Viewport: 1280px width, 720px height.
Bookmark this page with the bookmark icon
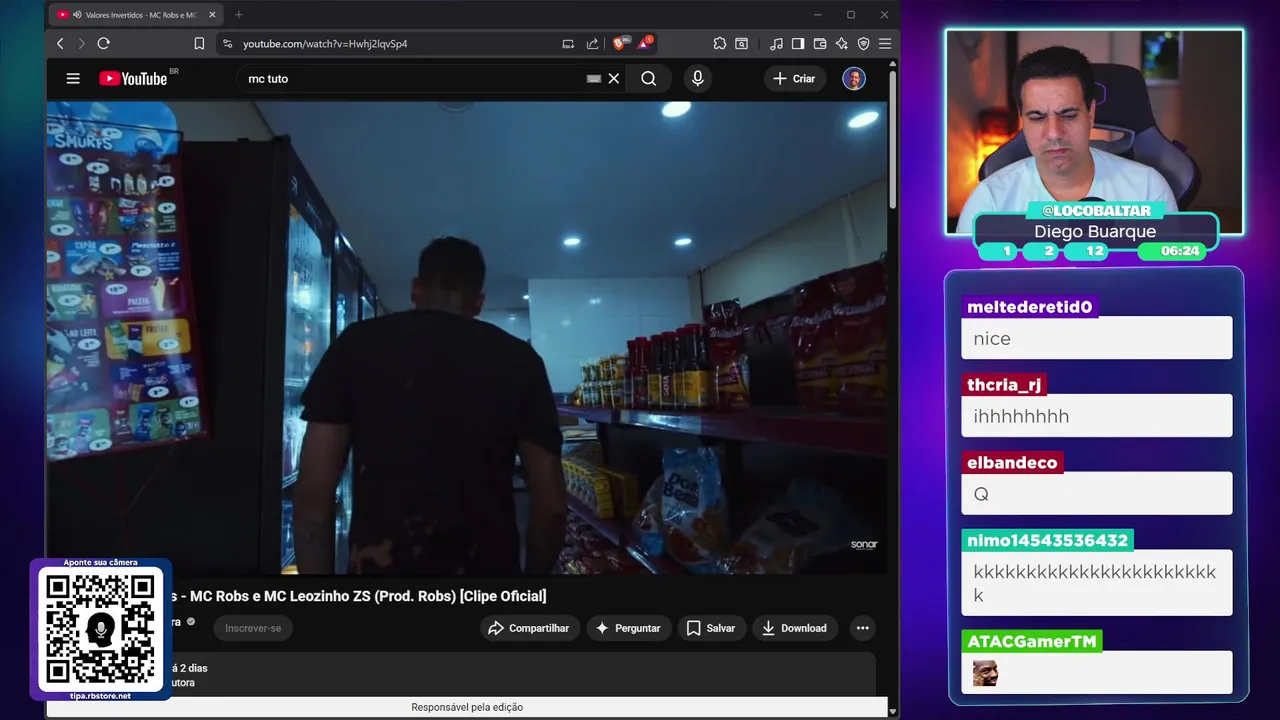199,44
